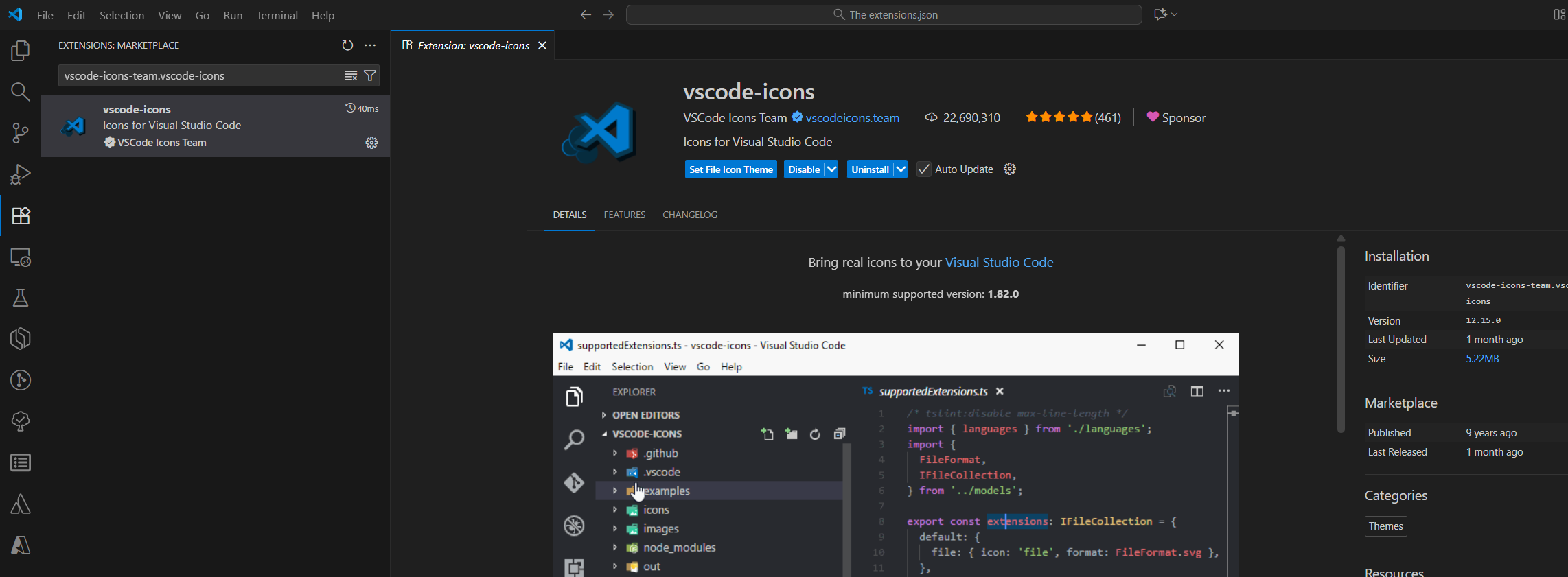Click the install count 22,690,310
Viewport: 1568px width, 577px height.
click(x=962, y=118)
